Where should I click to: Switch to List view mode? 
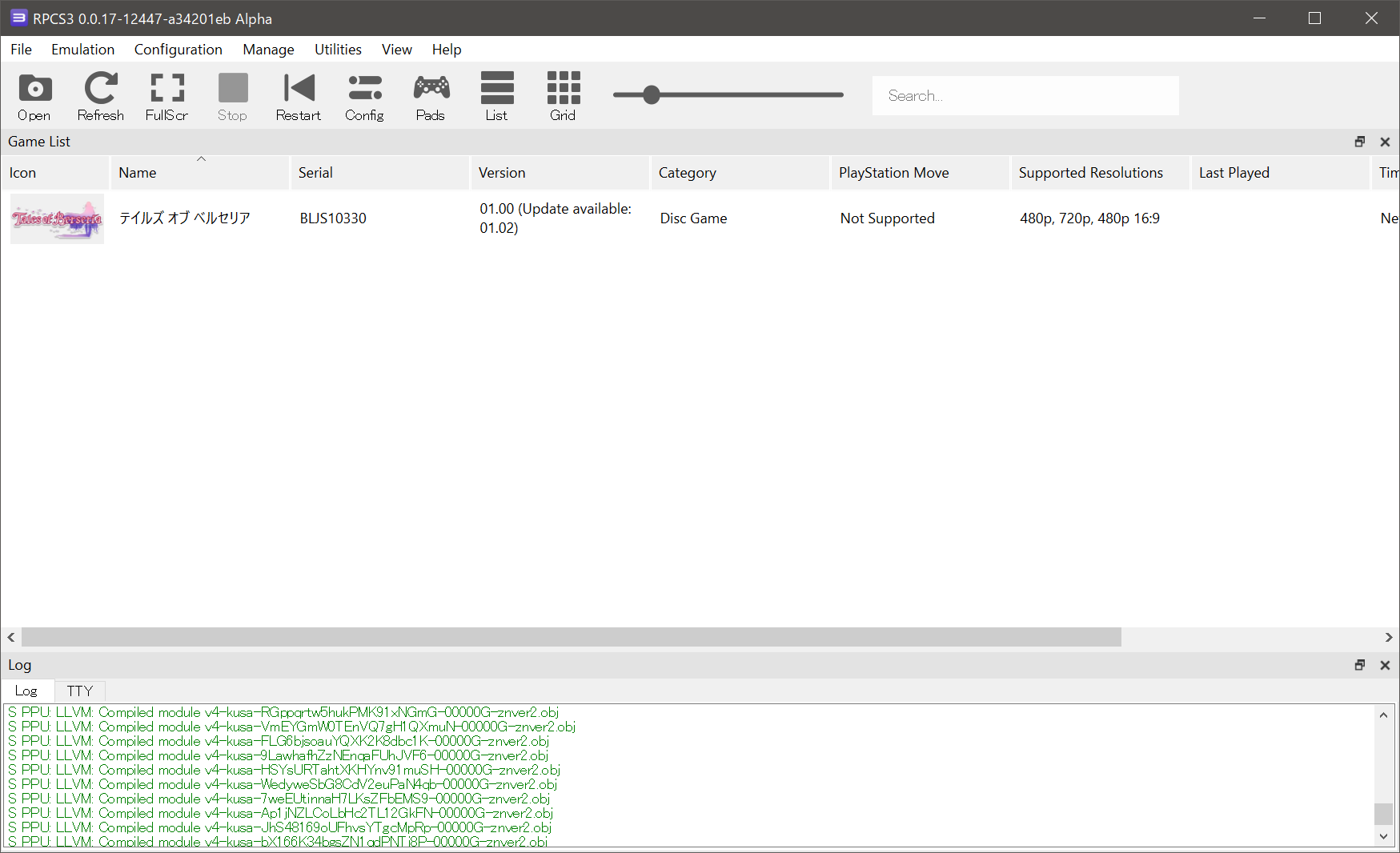pos(497,97)
